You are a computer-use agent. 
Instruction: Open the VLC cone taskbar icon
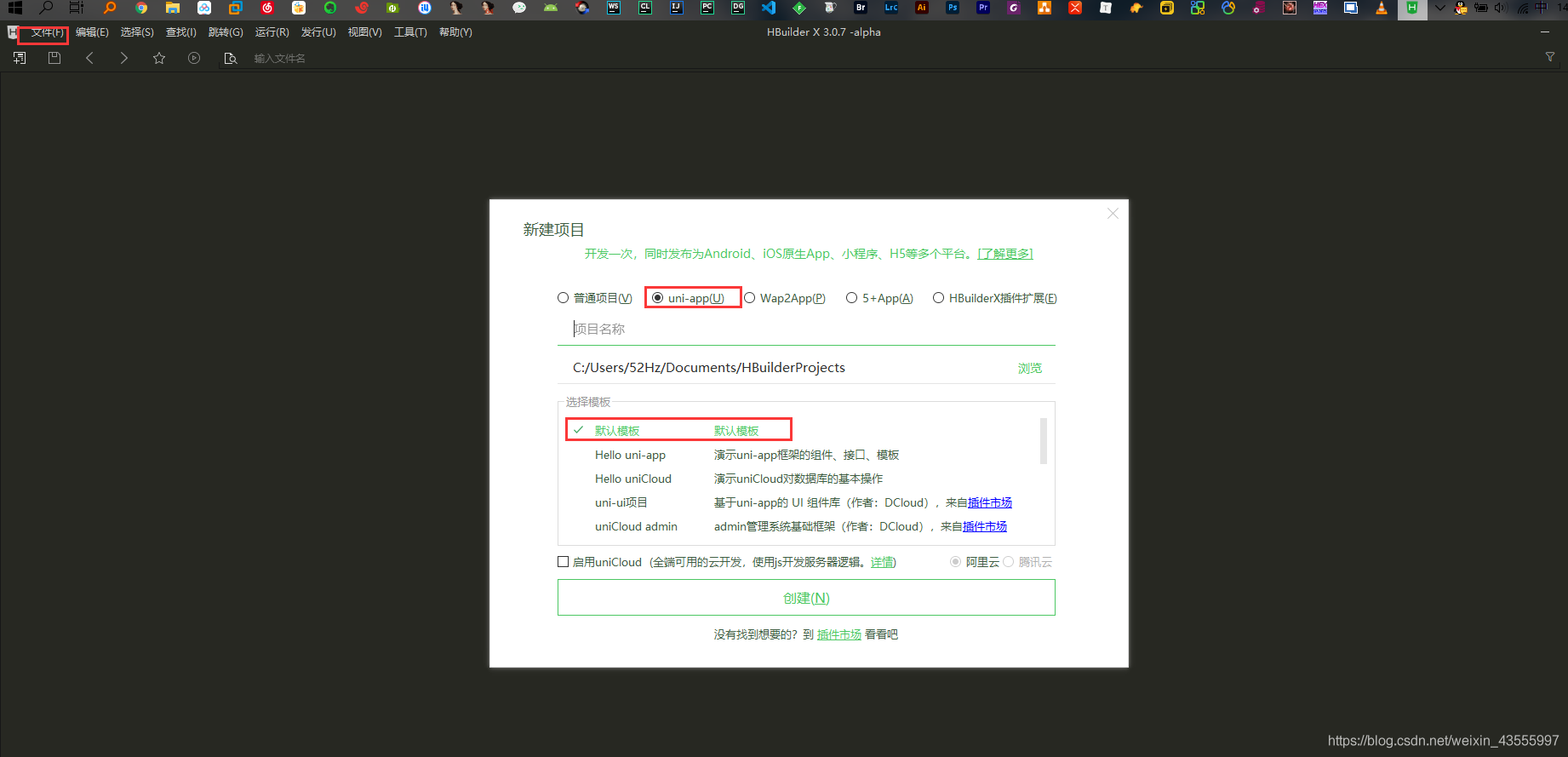tap(1382, 8)
